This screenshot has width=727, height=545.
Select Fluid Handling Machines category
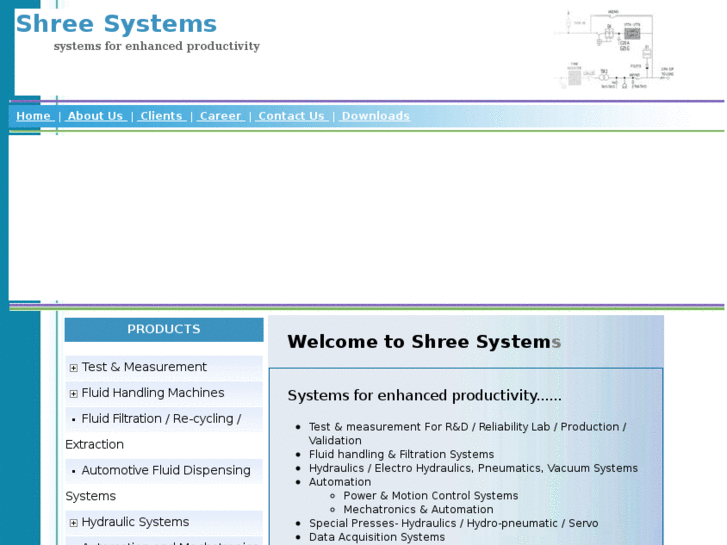point(153,393)
